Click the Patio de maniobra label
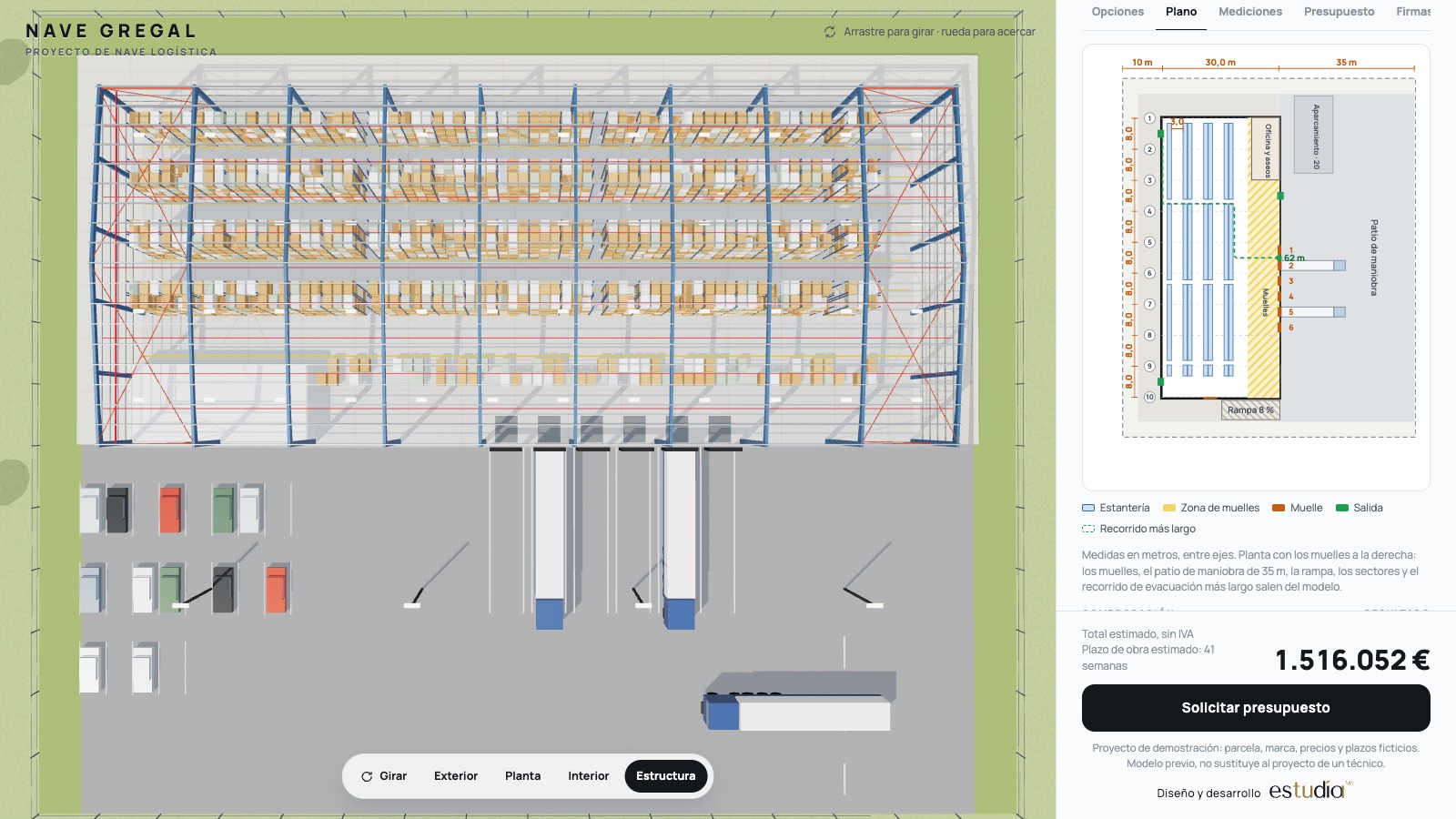1456x819 pixels. pos(1374,258)
